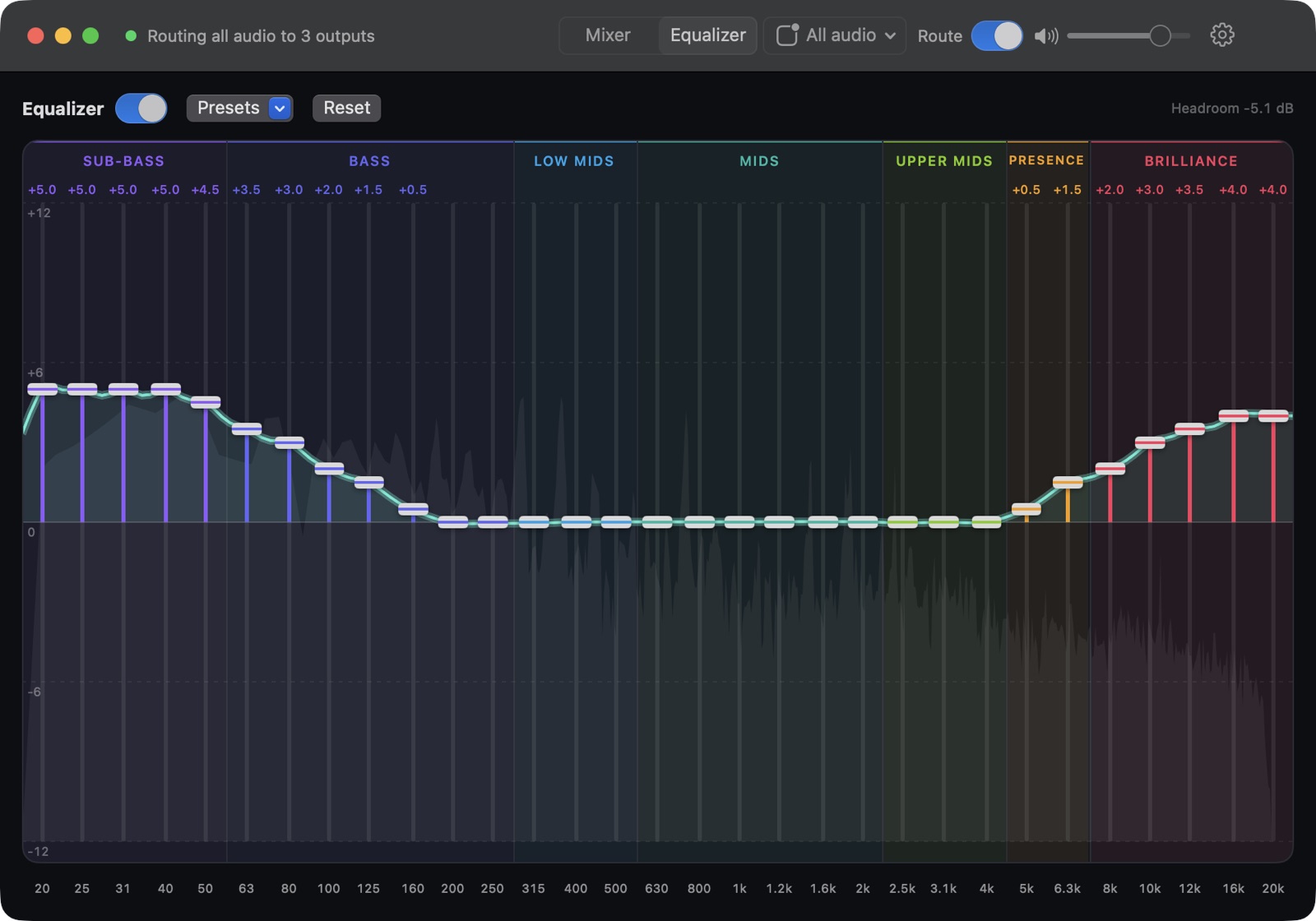Select the 20 Hz band handle

pyautogui.click(x=42, y=389)
